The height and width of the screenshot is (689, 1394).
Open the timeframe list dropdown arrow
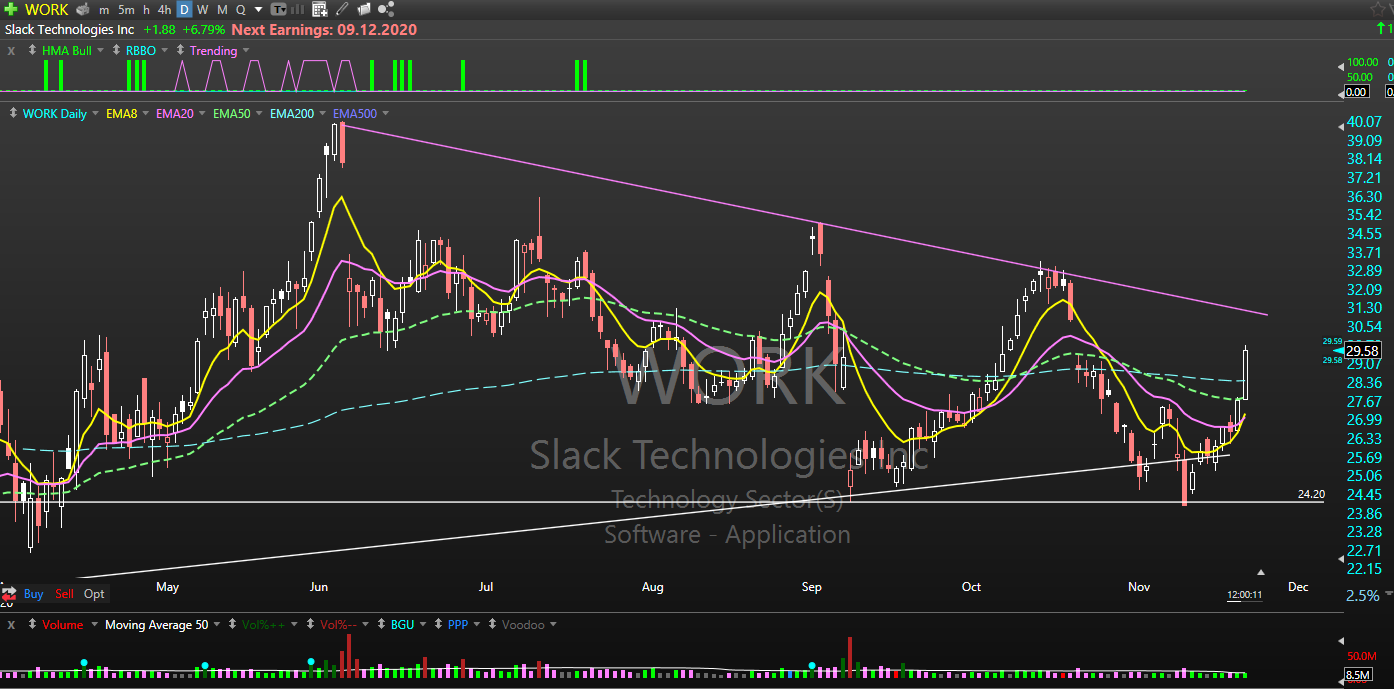pos(257,10)
